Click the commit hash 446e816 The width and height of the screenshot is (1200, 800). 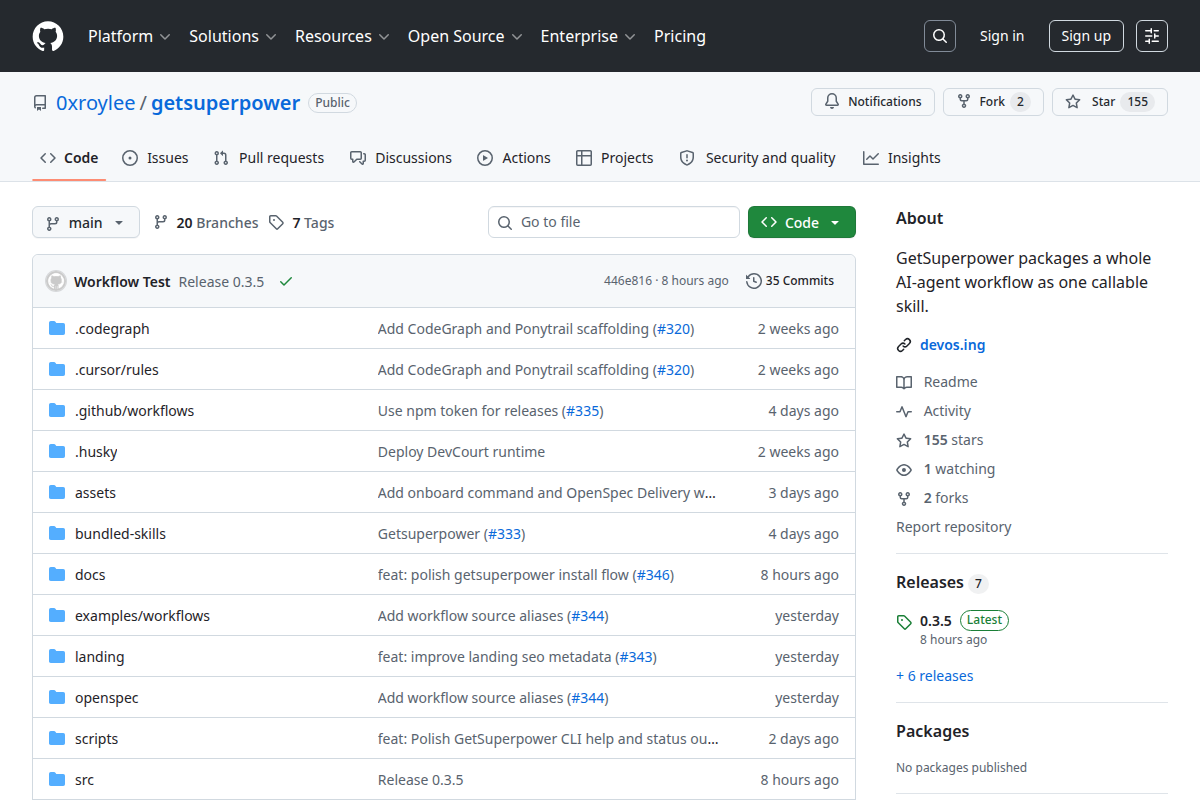pyautogui.click(x=628, y=281)
